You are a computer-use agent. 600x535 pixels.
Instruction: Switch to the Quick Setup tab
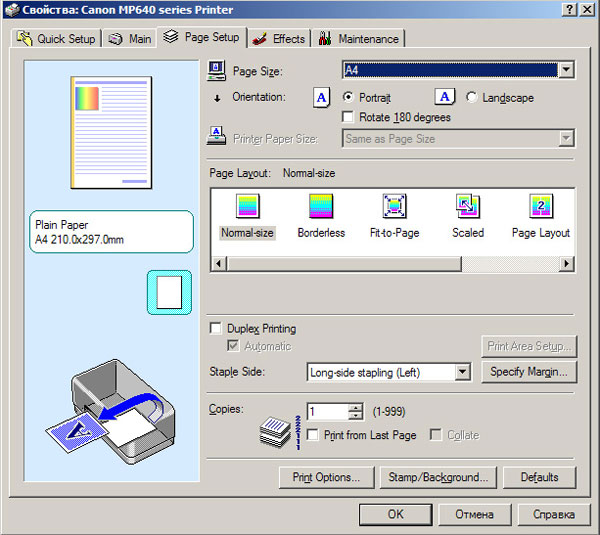[x=56, y=39]
